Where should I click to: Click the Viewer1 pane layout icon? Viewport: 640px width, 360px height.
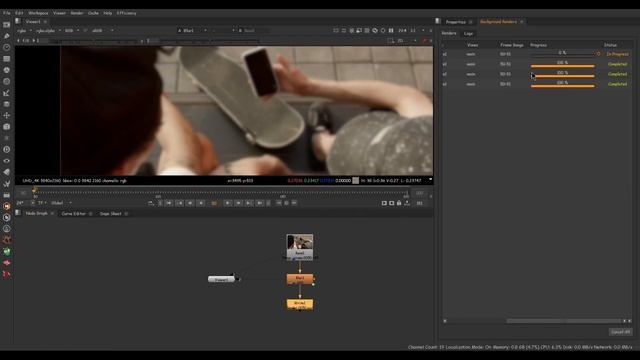pyautogui.click(x=18, y=21)
